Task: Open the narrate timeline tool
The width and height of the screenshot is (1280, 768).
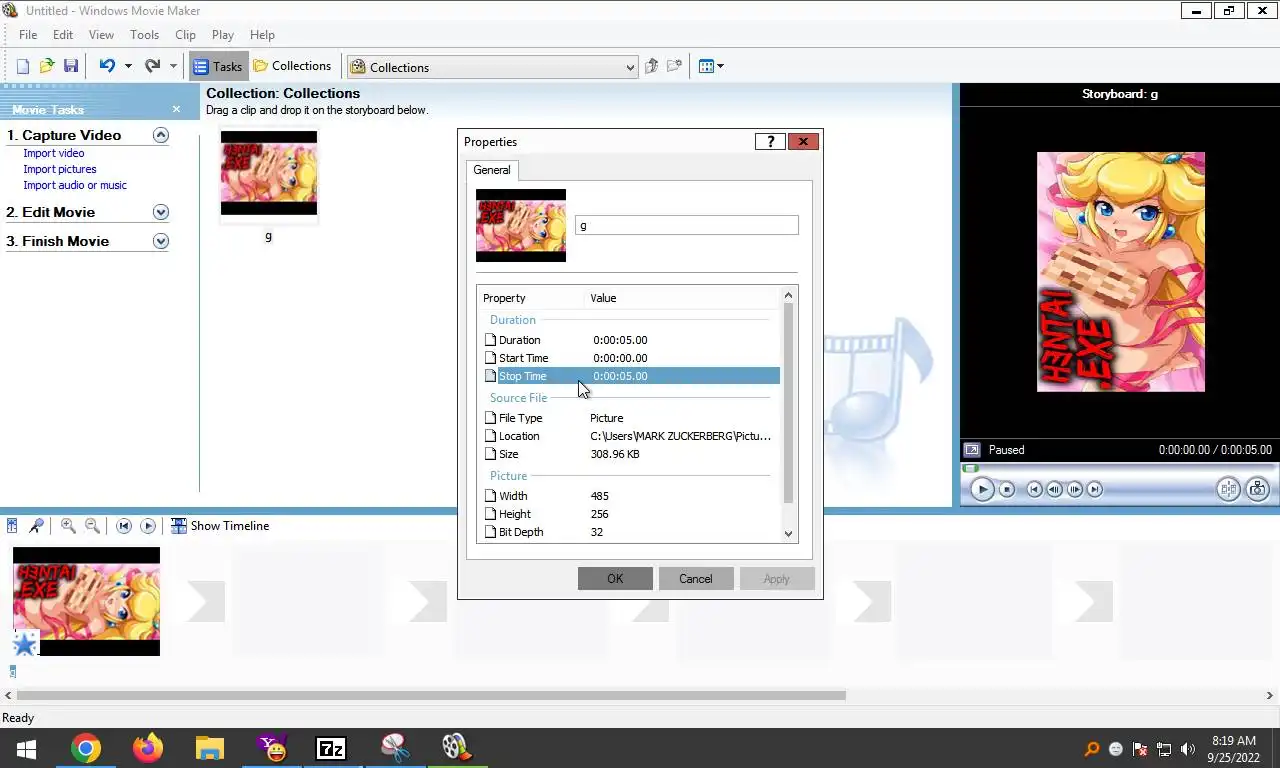Action: (x=36, y=525)
